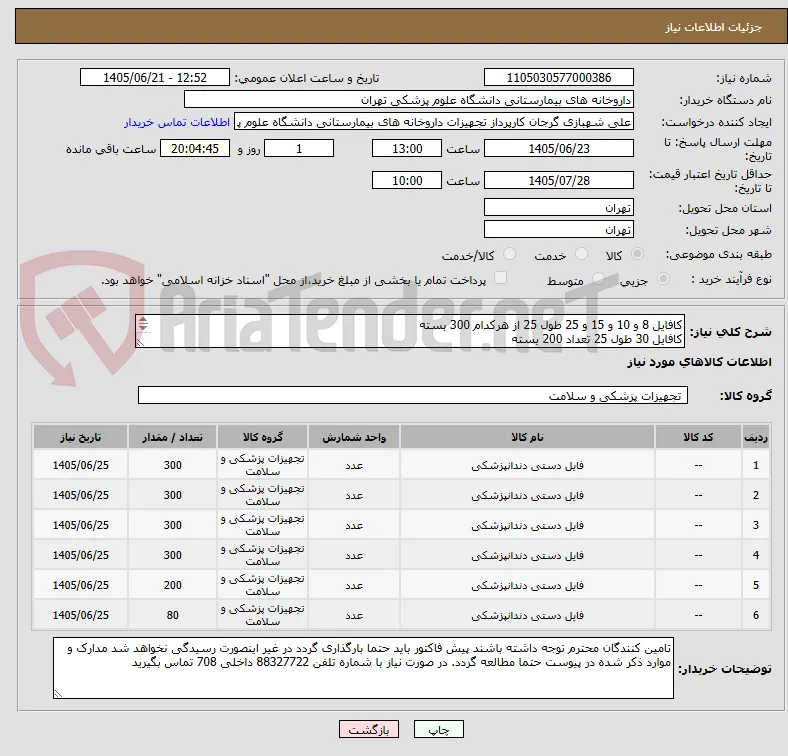The image size is (788, 756).
Task: Click row number 5 cell
Action: (x=755, y=586)
